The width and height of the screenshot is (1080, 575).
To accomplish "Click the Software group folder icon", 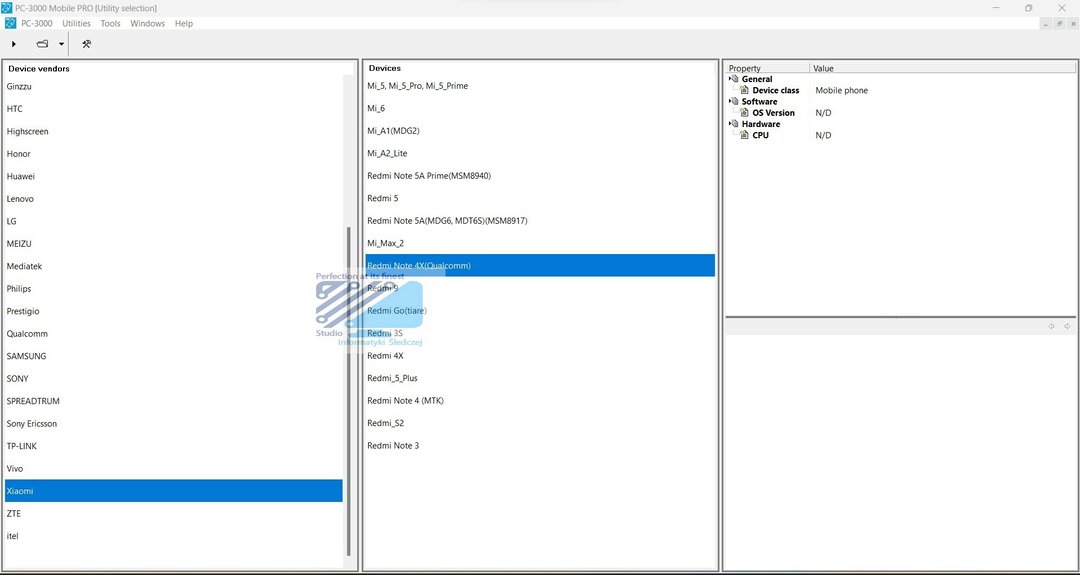I will pyautogui.click(x=736, y=101).
